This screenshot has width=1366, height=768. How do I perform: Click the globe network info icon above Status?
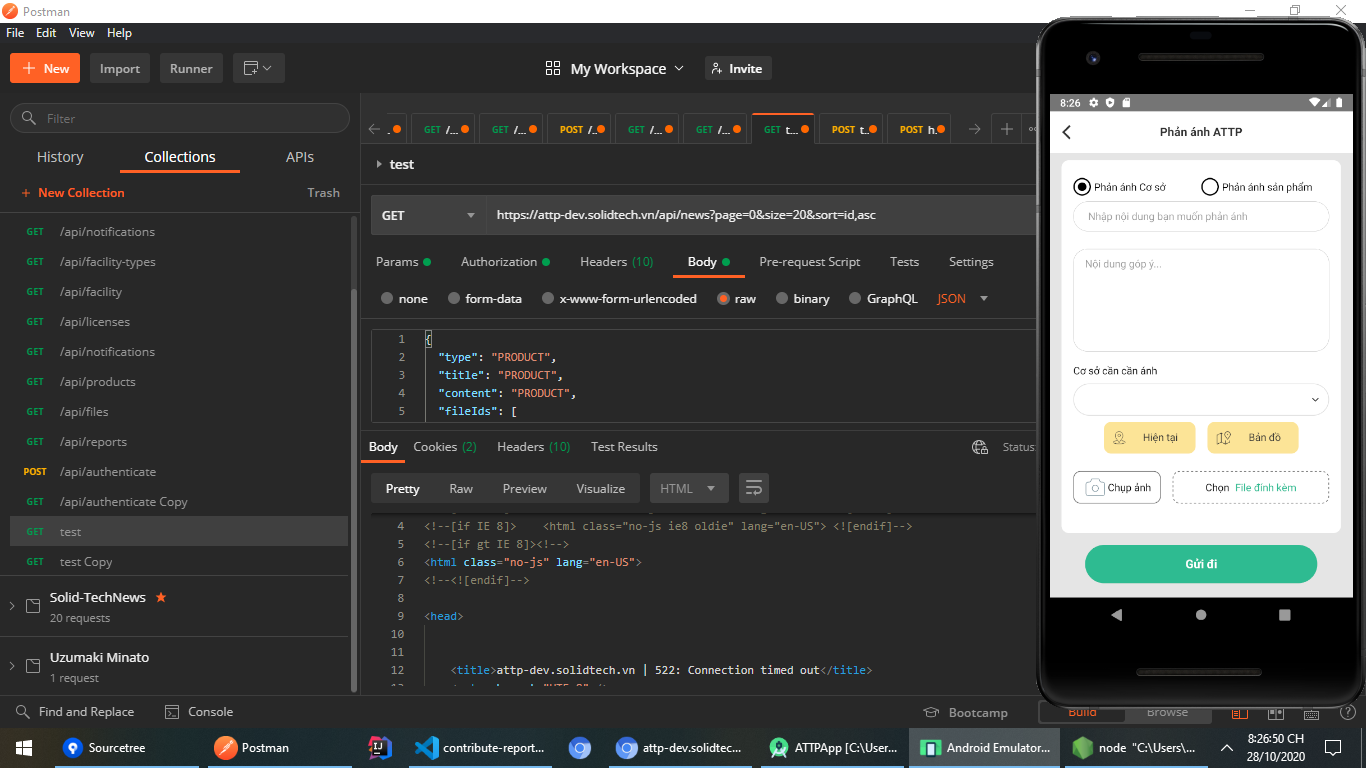coord(979,447)
